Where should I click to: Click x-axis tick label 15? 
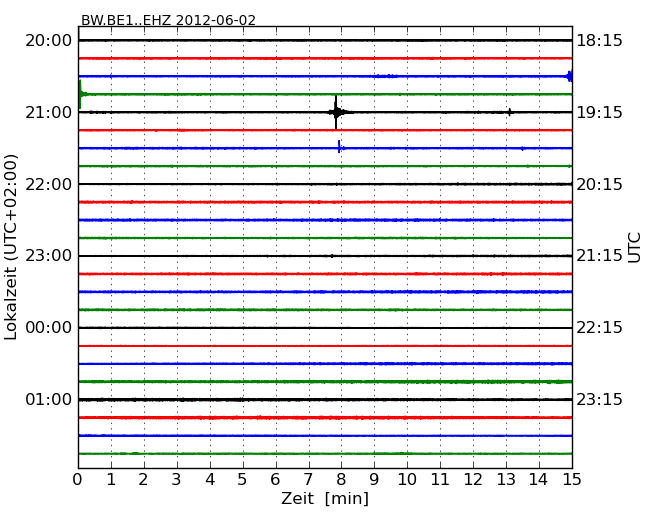pos(572,480)
